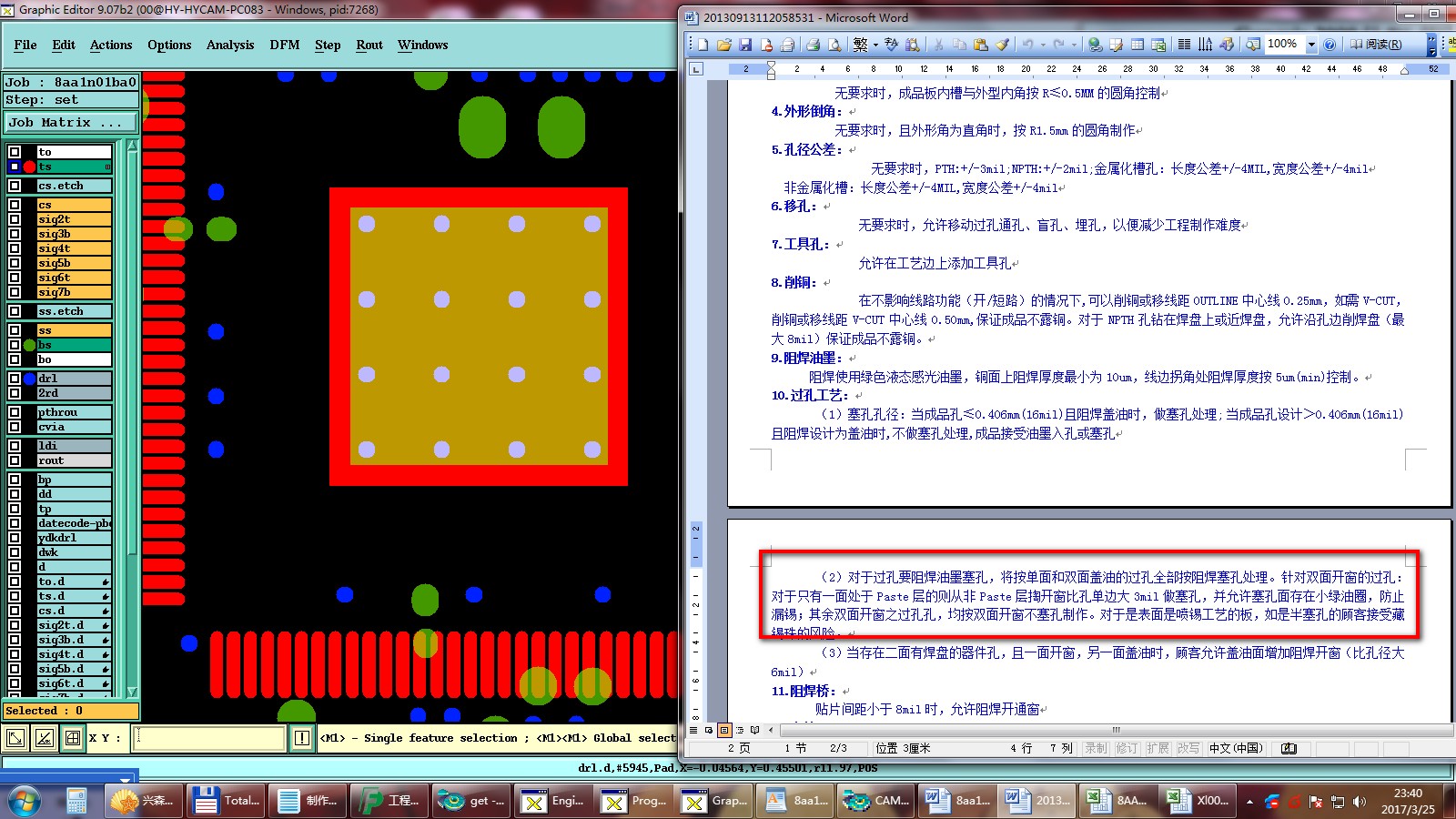Select the Format Painter brush icon

1002,44
